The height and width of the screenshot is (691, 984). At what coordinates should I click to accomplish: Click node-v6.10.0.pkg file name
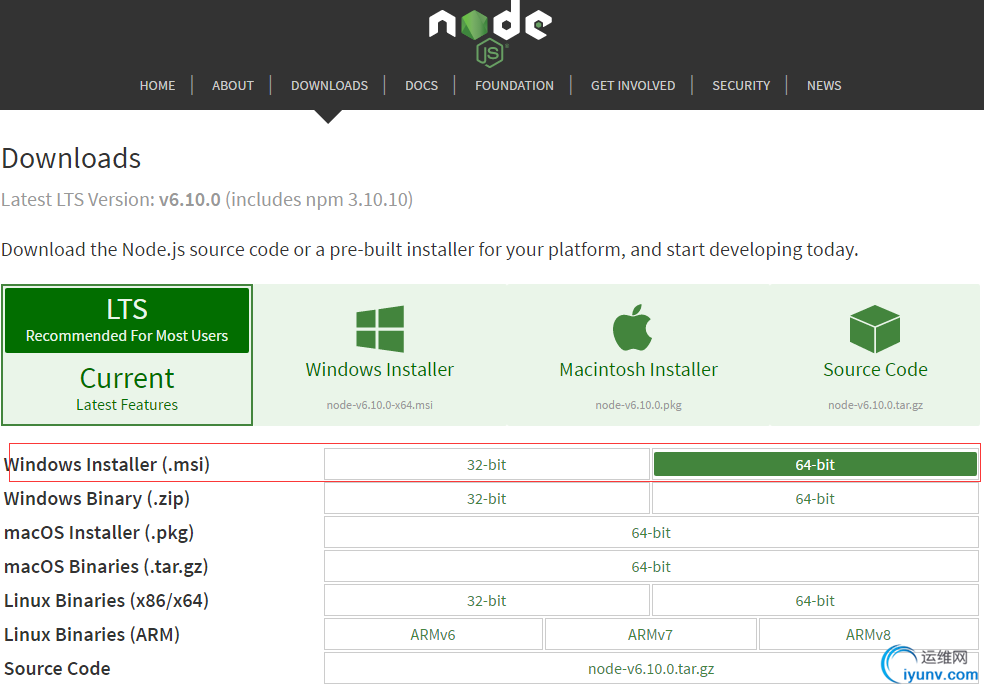(638, 405)
